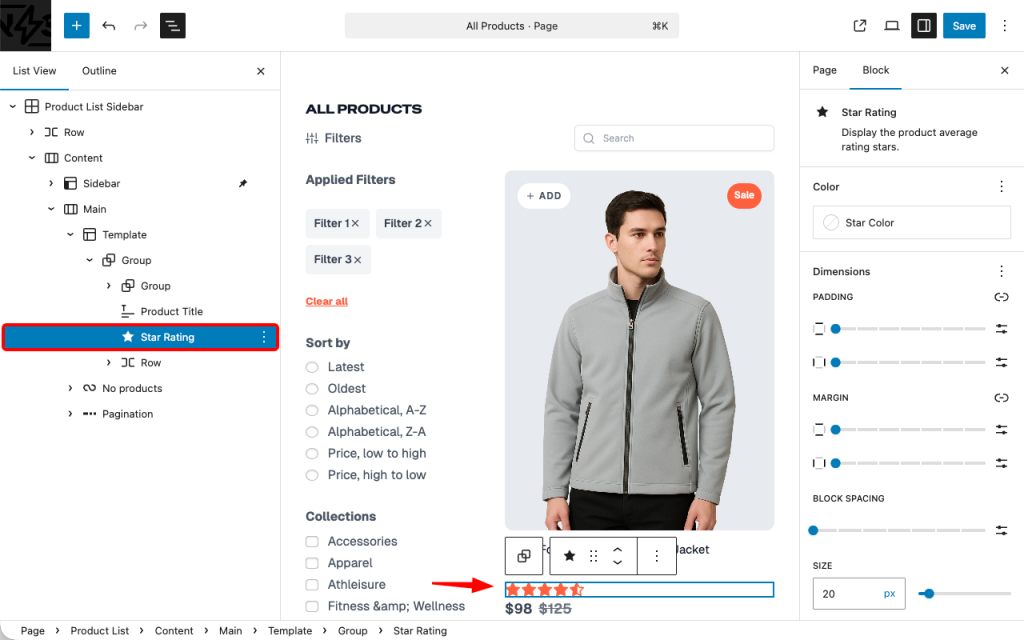Switch to the Page settings tab
1024x640 pixels.
824,71
